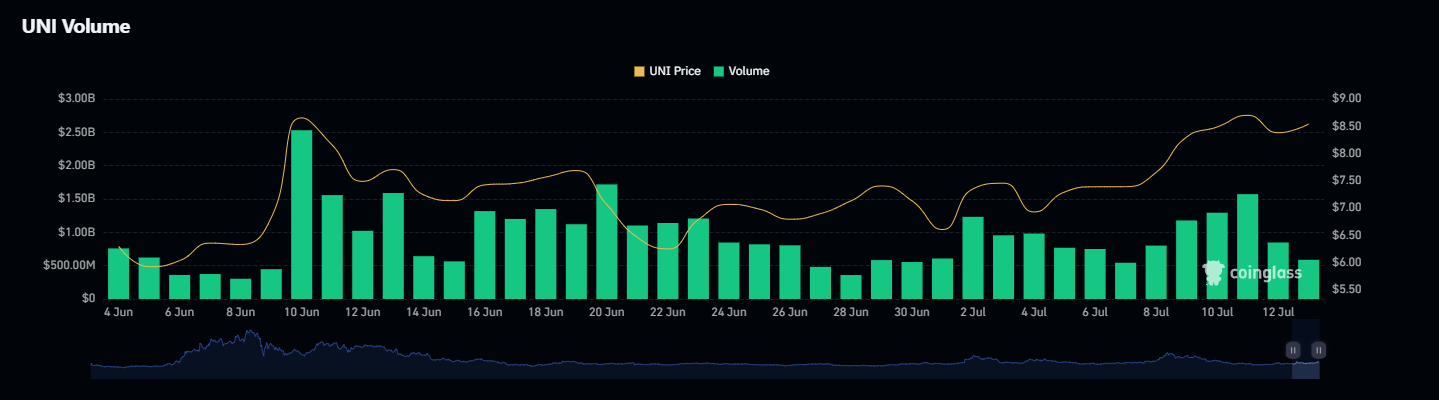Click the 24 Jun volume bar
1439x400 pixels.
tap(729, 270)
